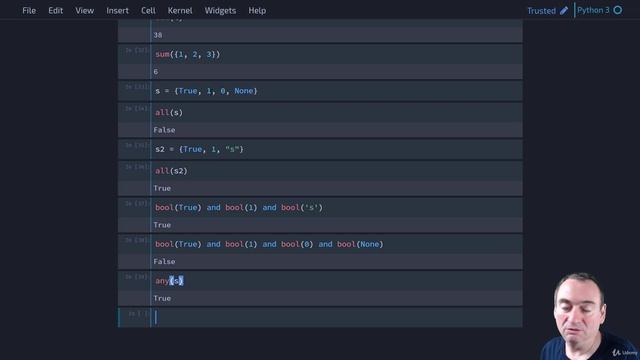640x360 pixels.
Task: Open the File menu
Action: click(29, 11)
